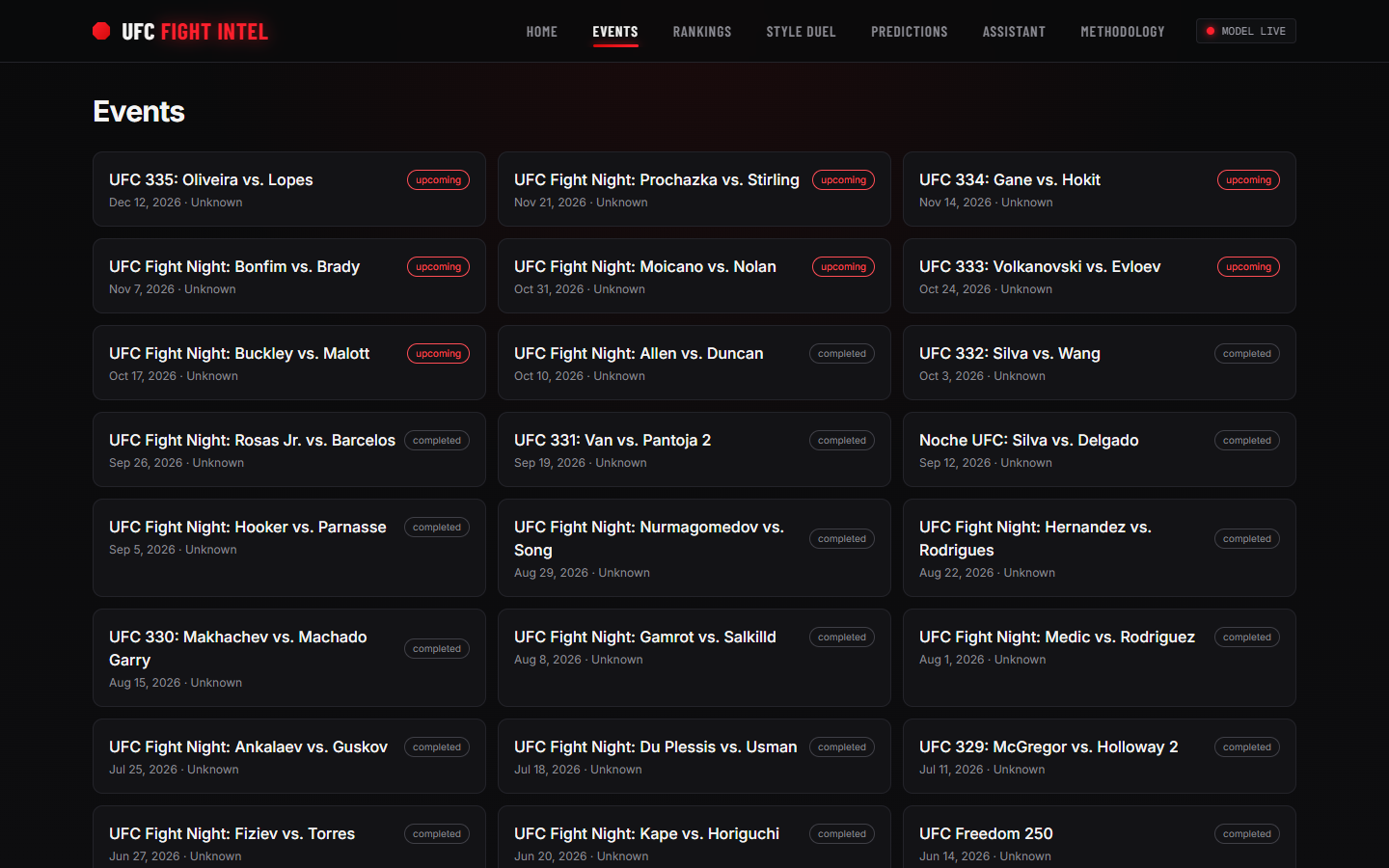This screenshot has width=1389, height=868.
Task: Open Noche UFC: Silva vs. Delgado
Action: click(x=1100, y=449)
